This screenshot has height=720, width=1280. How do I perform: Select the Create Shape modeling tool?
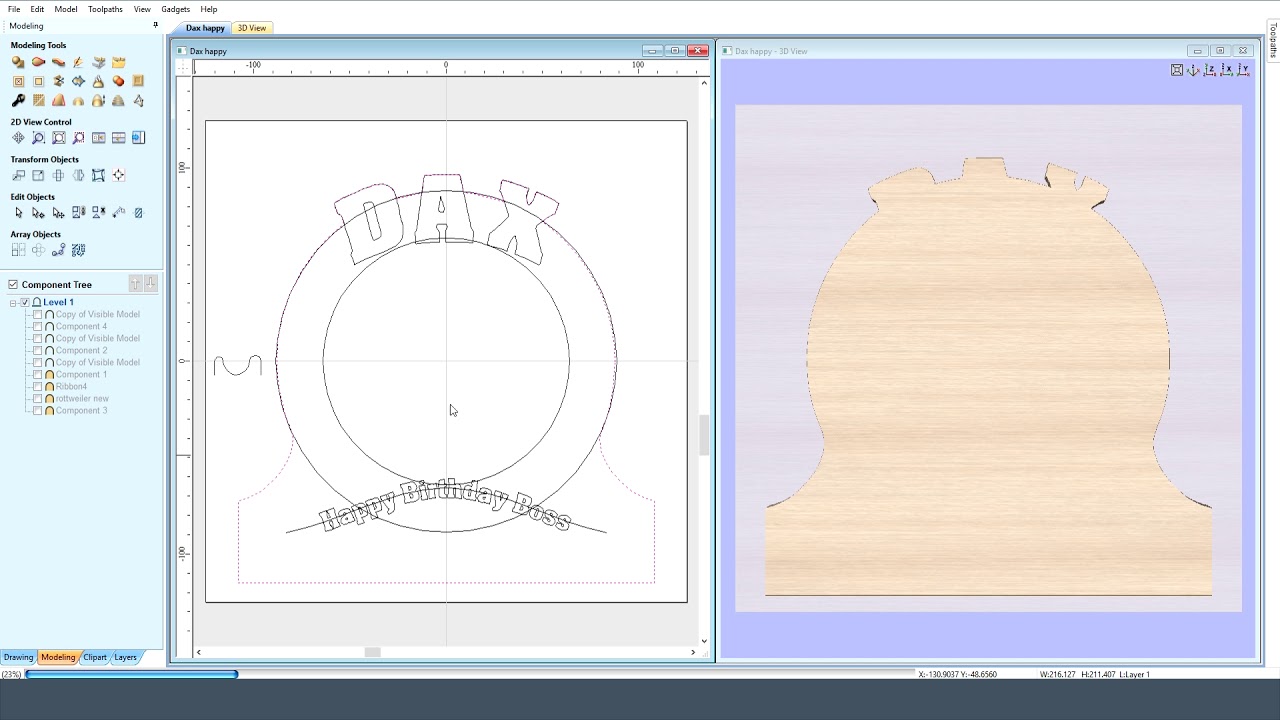click(x=17, y=61)
